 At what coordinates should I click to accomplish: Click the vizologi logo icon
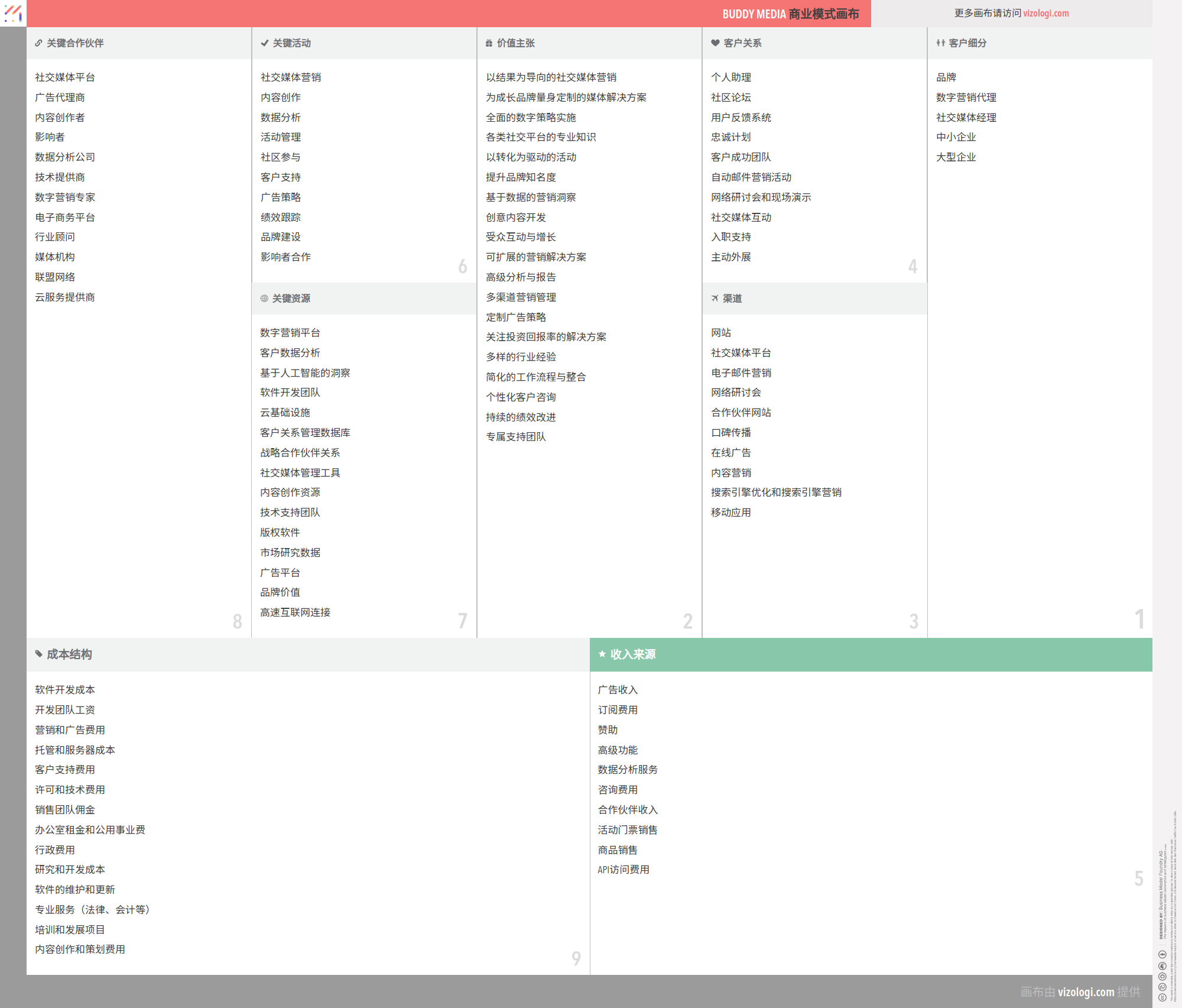(13, 13)
